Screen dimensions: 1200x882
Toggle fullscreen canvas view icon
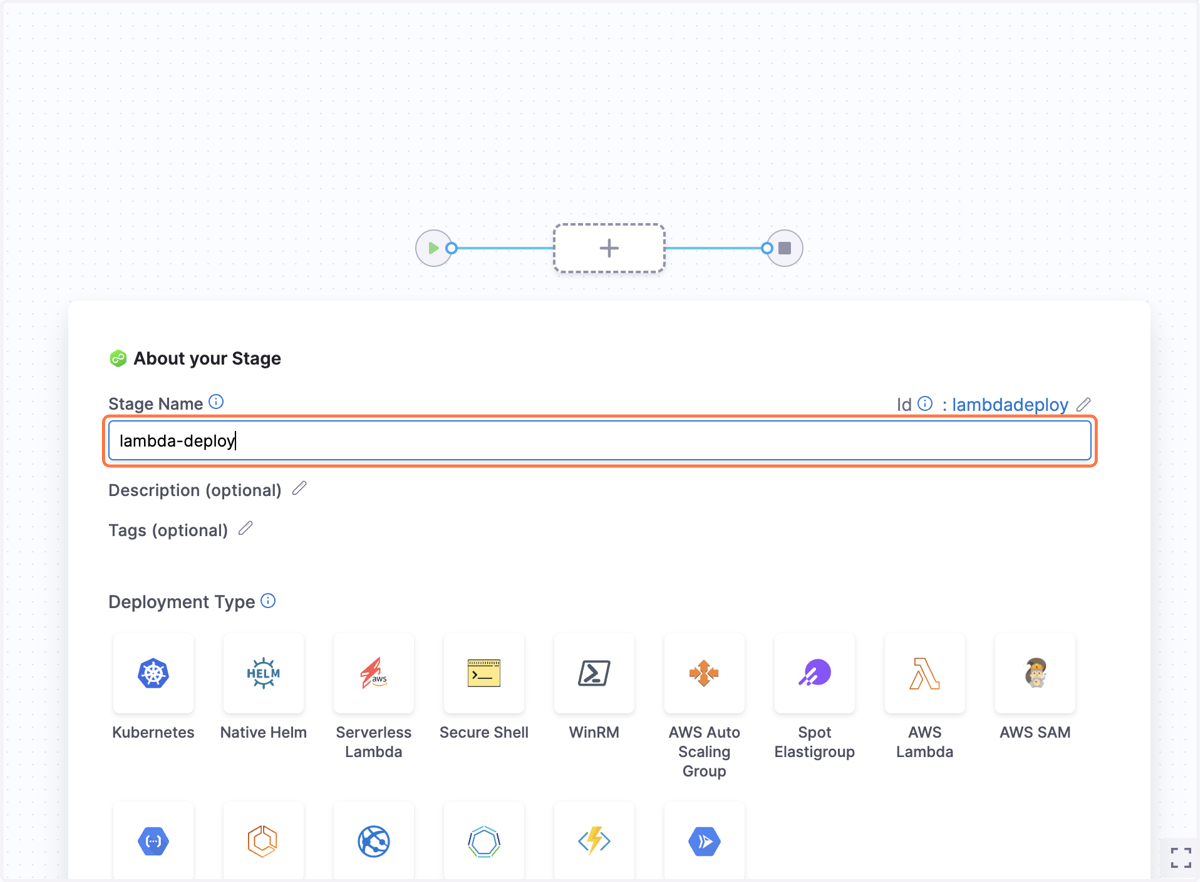(1181, 857)
